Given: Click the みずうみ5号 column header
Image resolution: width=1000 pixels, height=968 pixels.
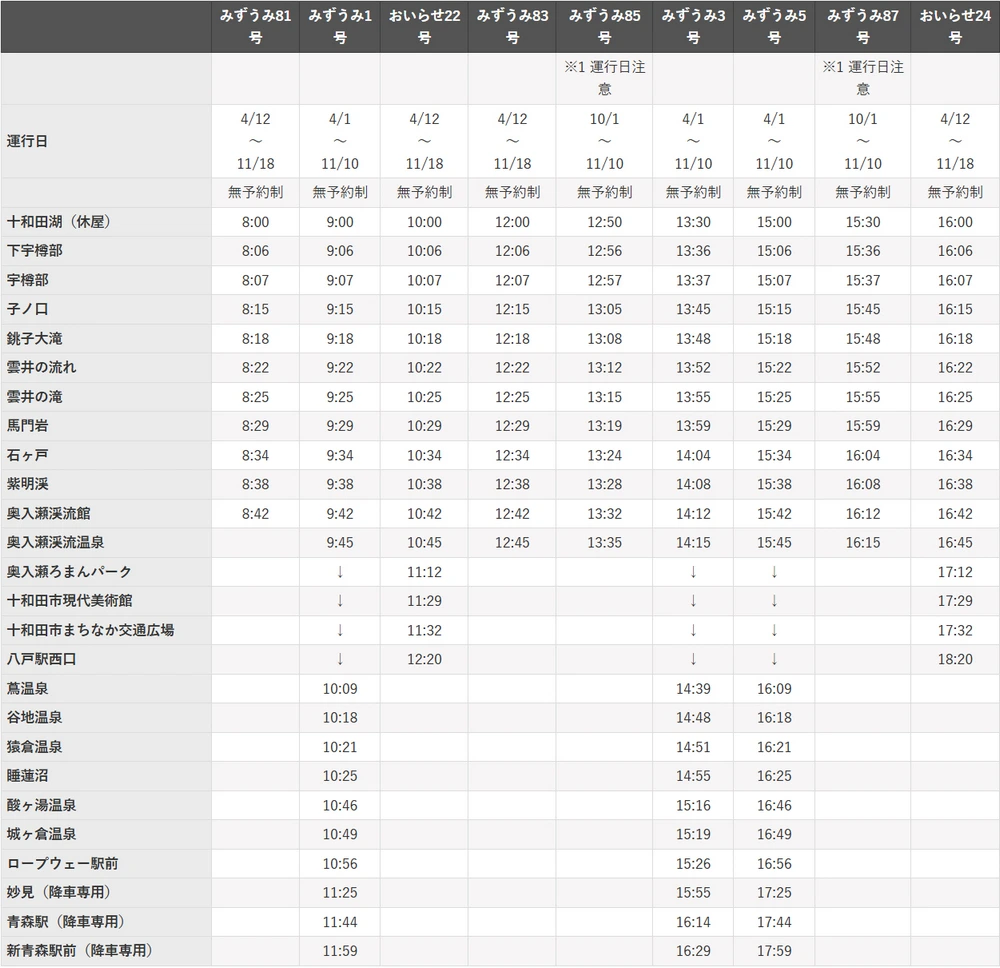Looking at the screenshot, I should [774, 27].
